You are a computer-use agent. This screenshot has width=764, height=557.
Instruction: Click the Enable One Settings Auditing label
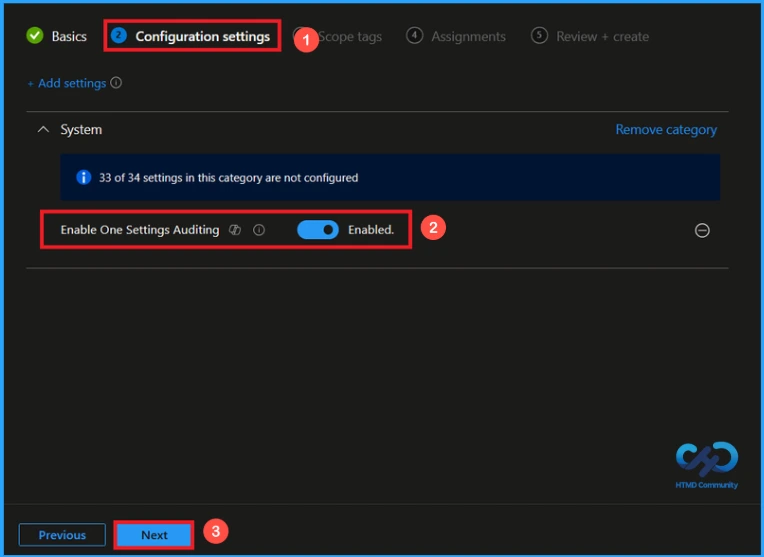[140, 230]
